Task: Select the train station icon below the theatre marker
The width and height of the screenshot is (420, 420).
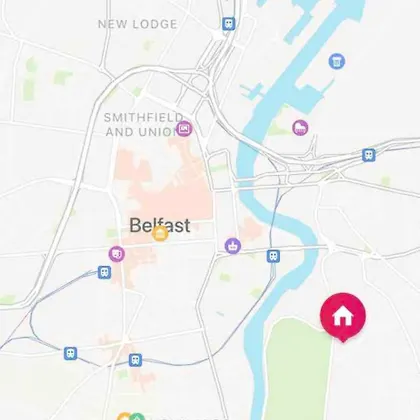Action: 104,272
